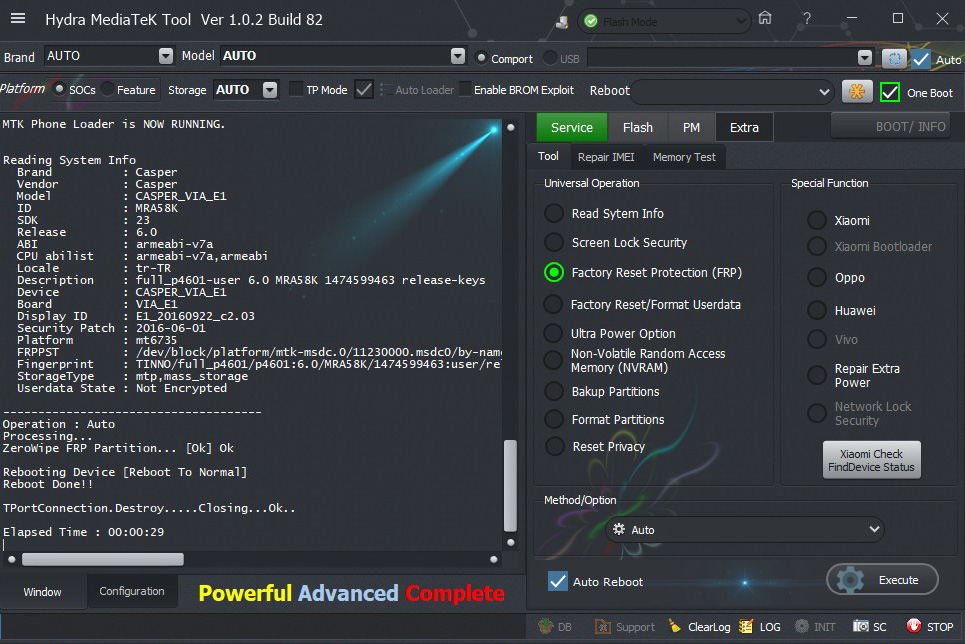Select the Comport radio button
965x644 pixels.
[481, 57]
